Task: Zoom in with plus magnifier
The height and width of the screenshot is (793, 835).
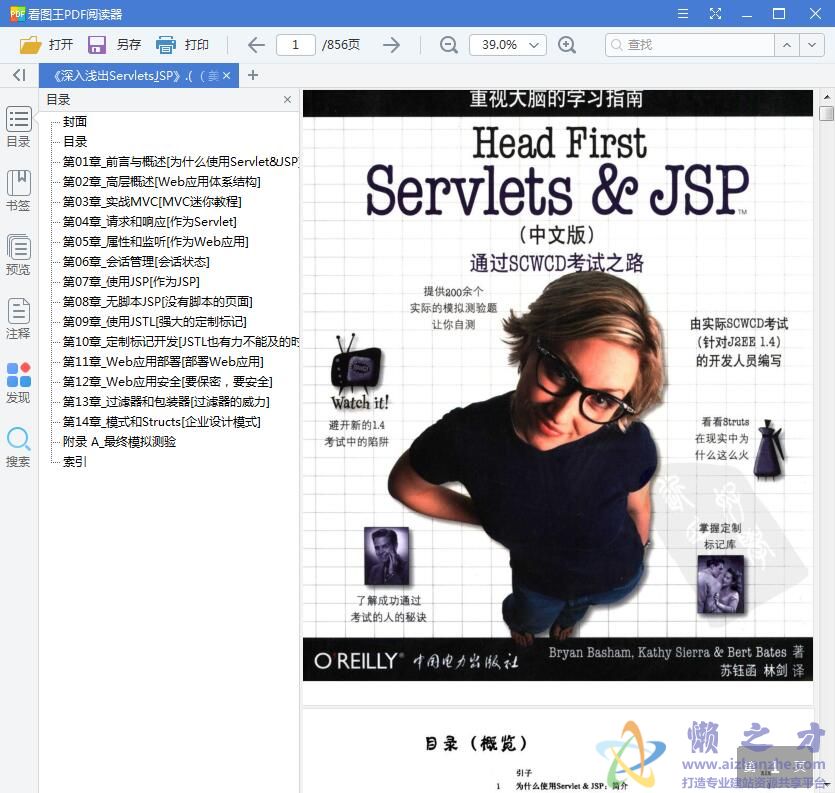Action: click(567, 45)
